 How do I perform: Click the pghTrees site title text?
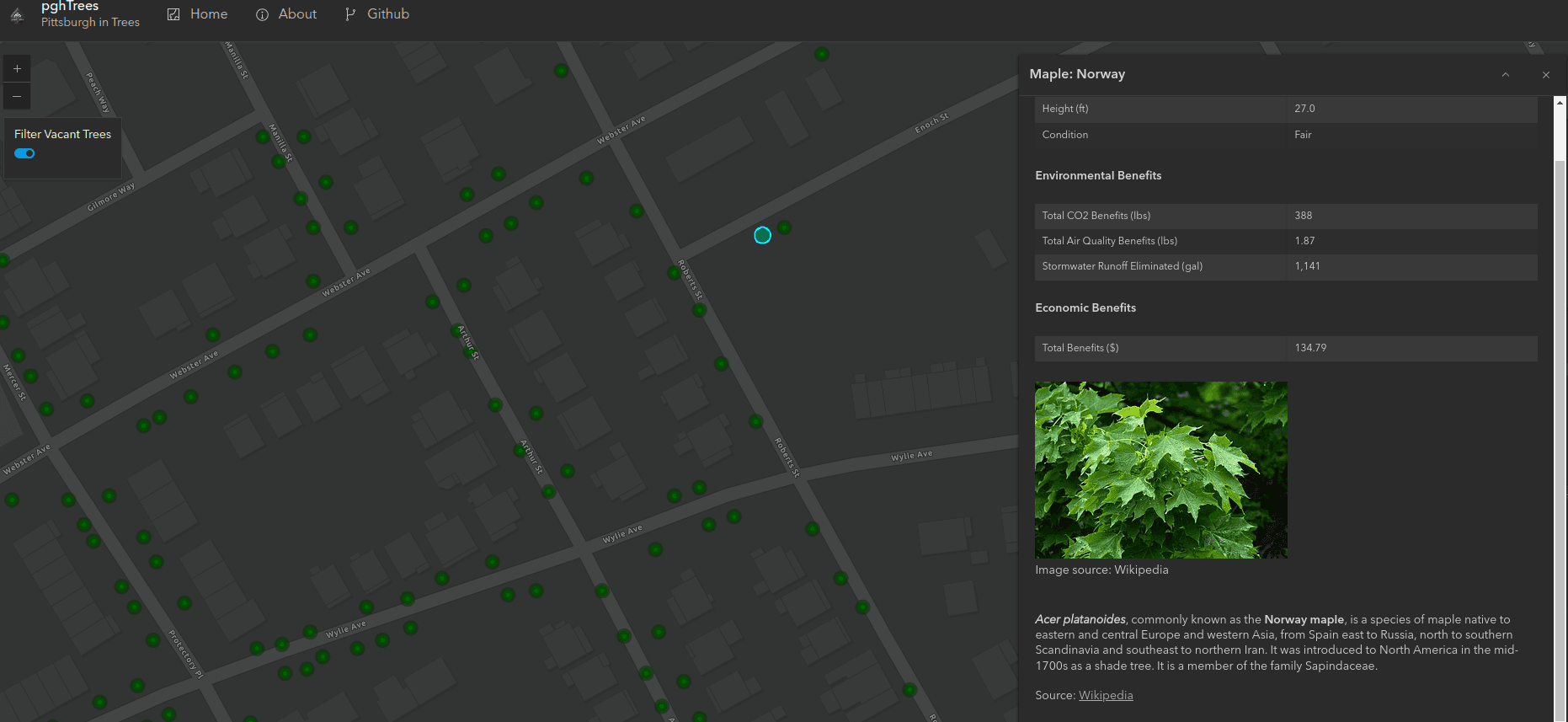point(70,7)
